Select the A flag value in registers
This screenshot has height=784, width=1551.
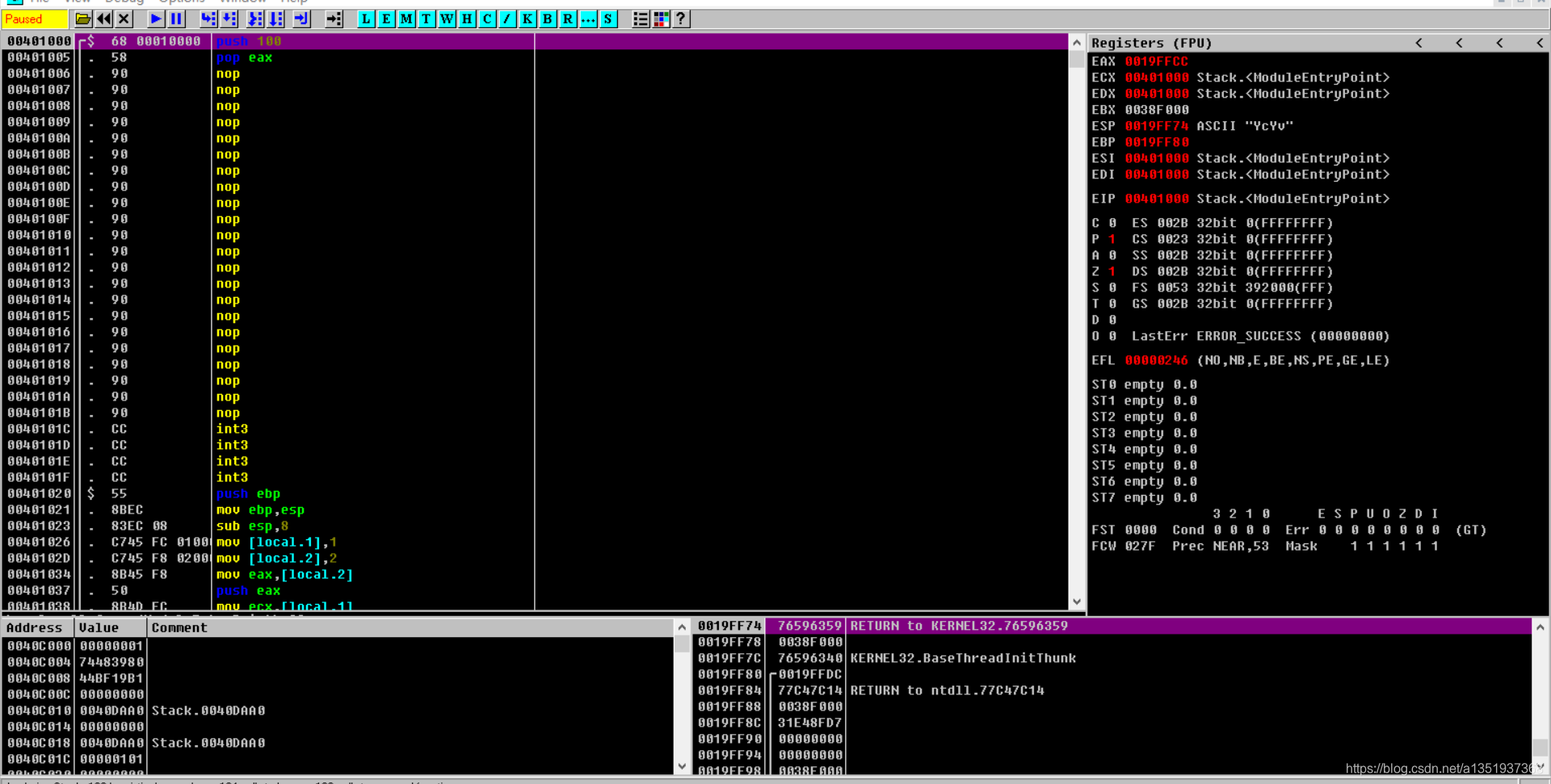point(1112,255)
